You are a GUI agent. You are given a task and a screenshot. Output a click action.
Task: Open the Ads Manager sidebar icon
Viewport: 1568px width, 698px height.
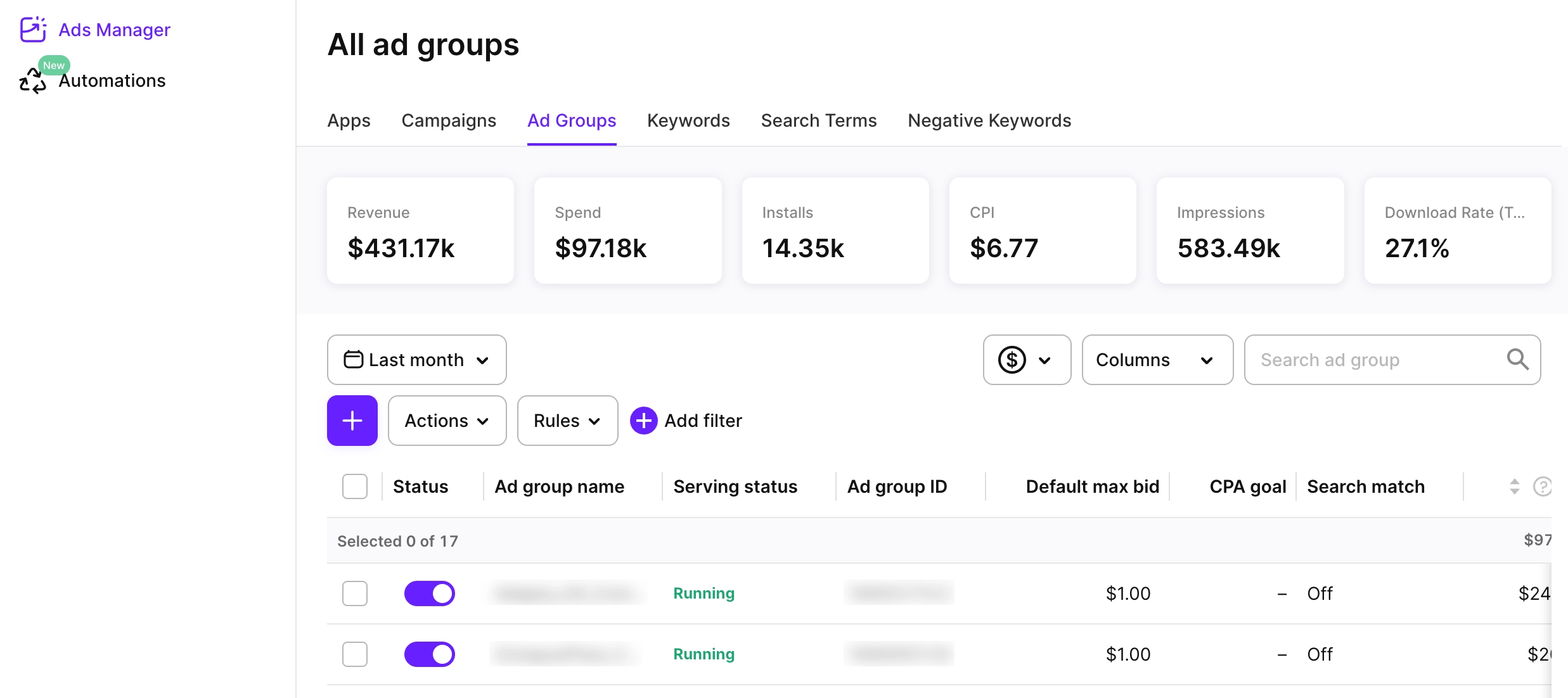coord(32,29)
